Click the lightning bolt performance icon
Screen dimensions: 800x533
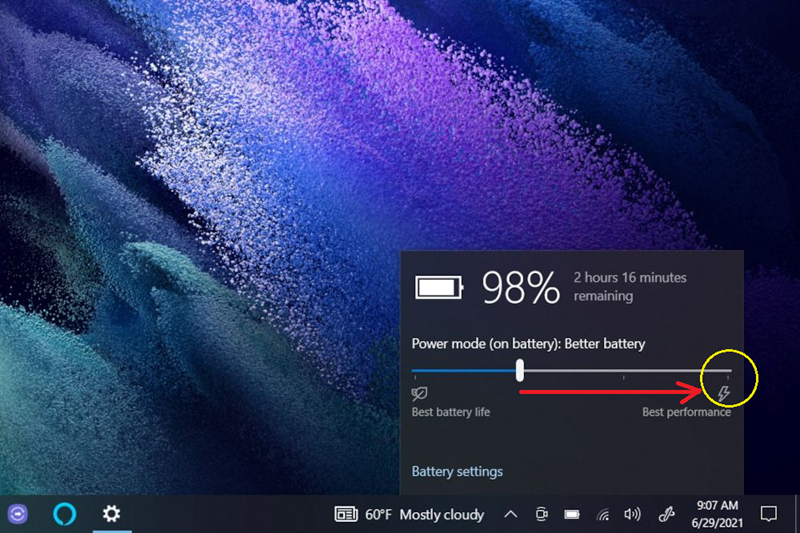[x=723, y=394]
